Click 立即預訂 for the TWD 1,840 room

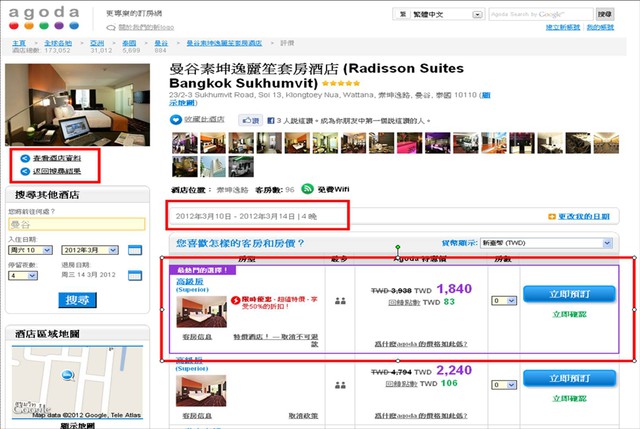[569, 294]
